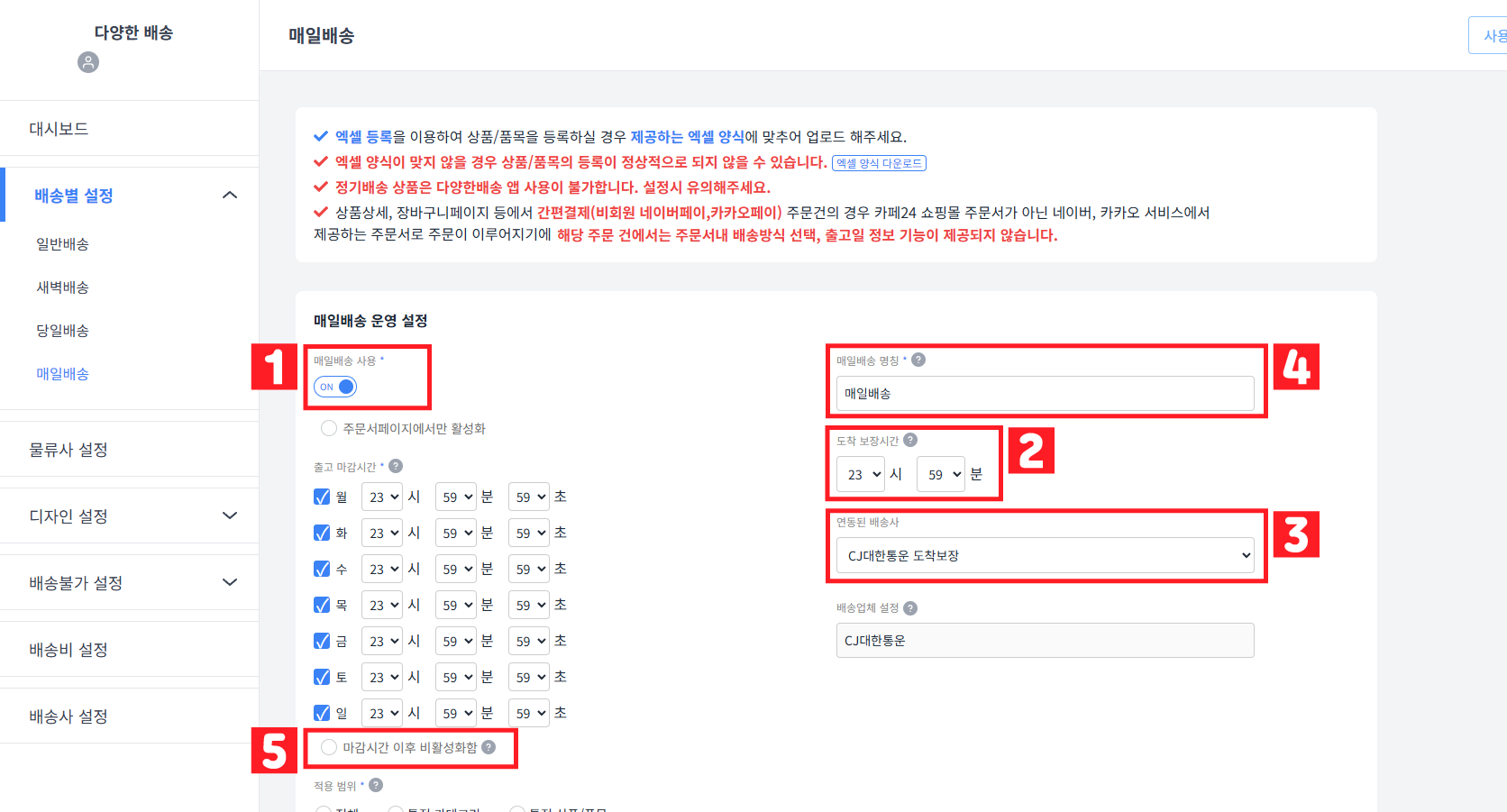Open the 새벽배송 settings page
The width and height of the screenshot is (1507, 812).
pos(62,287)
